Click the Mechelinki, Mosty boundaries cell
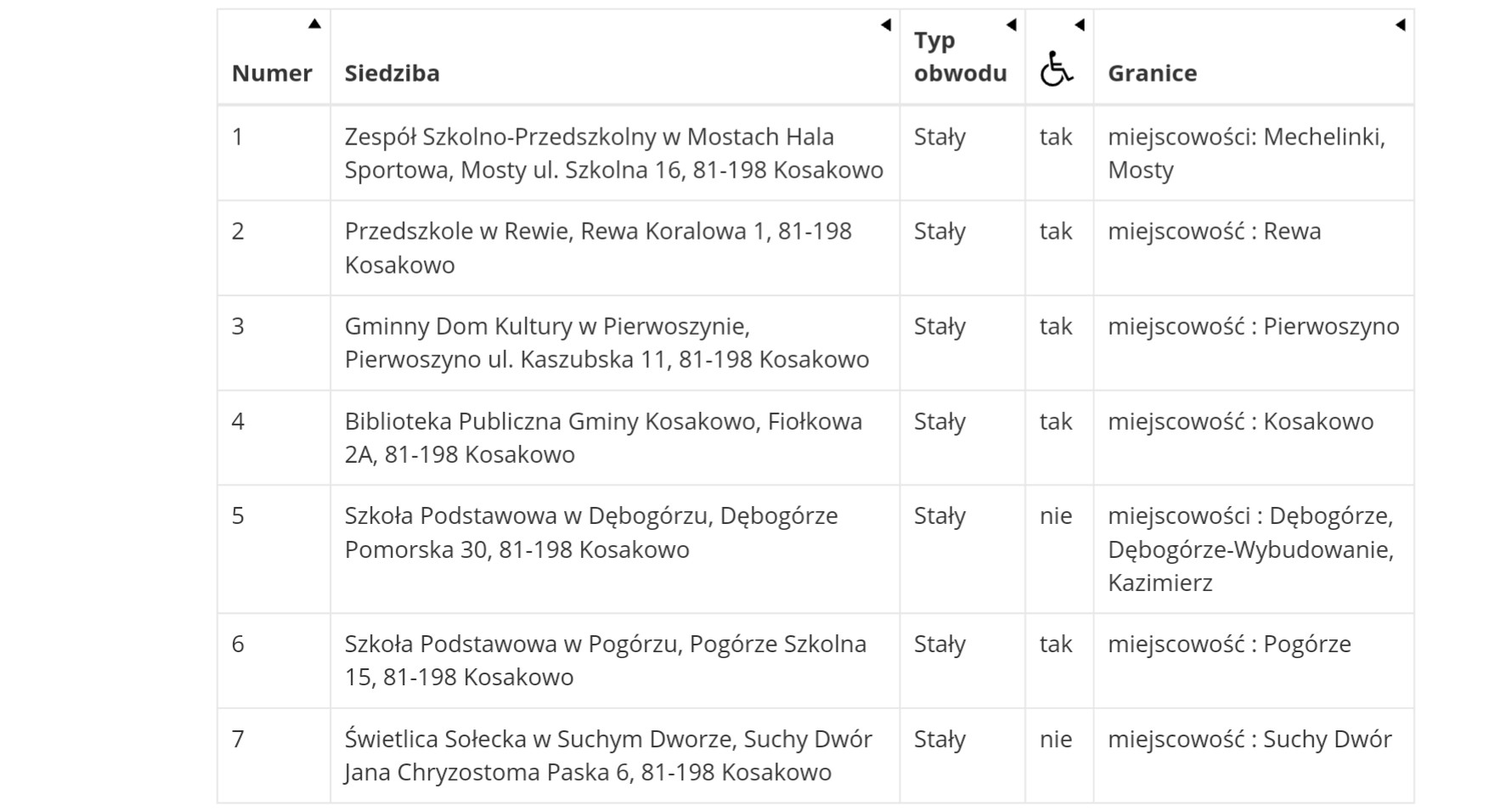The width and height of the screenshot is (1512, 811). (1245, 153)
